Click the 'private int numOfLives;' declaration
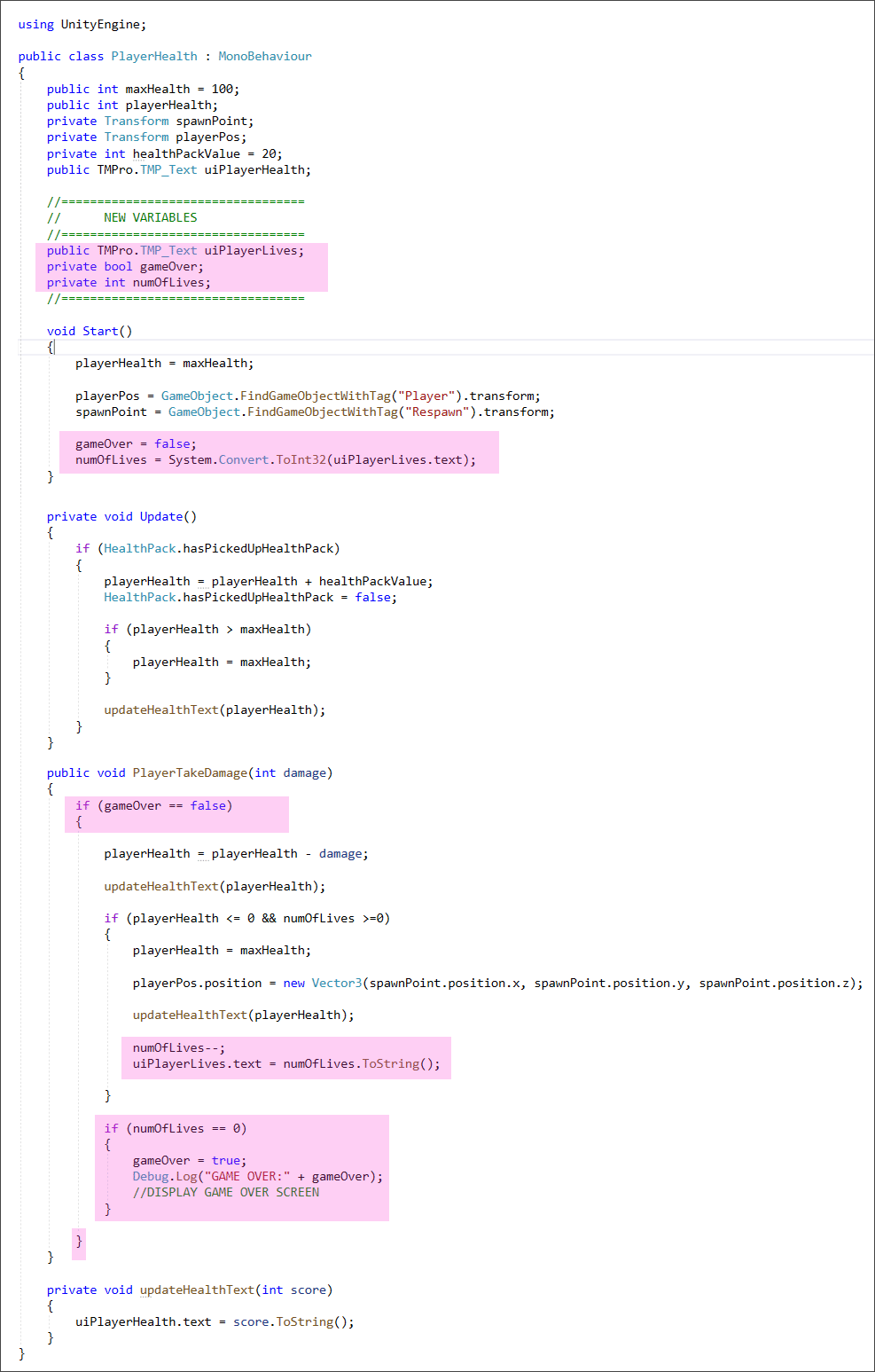Viewport: 875px width, 1372px height. [x=129, y=282]
